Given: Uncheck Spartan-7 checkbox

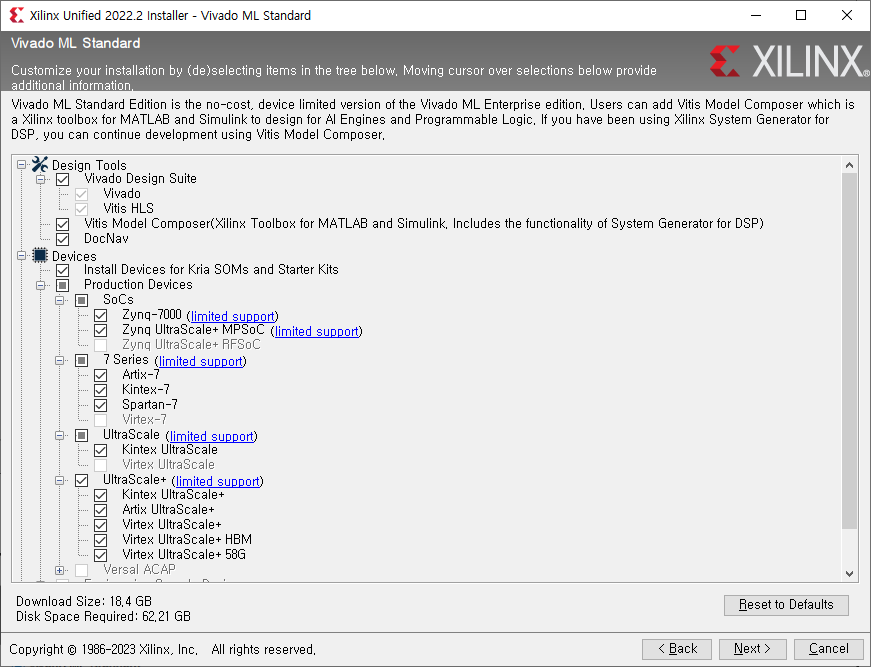Looking at the screenshot, I should pyautogui.click(x=101, y=405).
